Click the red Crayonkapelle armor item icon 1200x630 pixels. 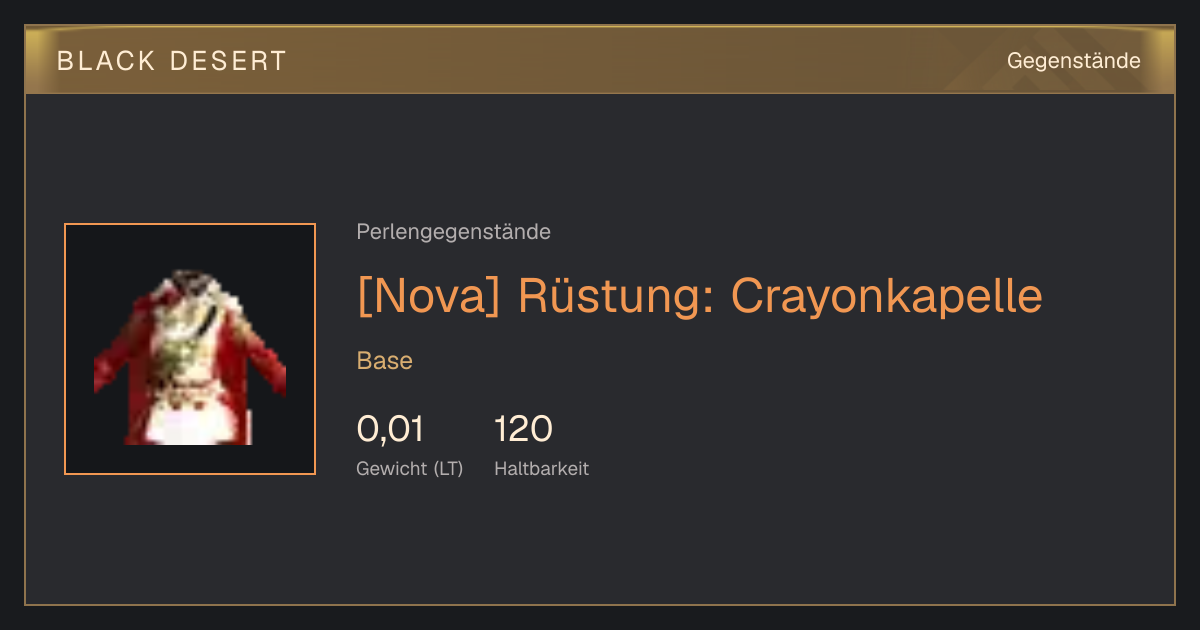(x=190, y=357)
